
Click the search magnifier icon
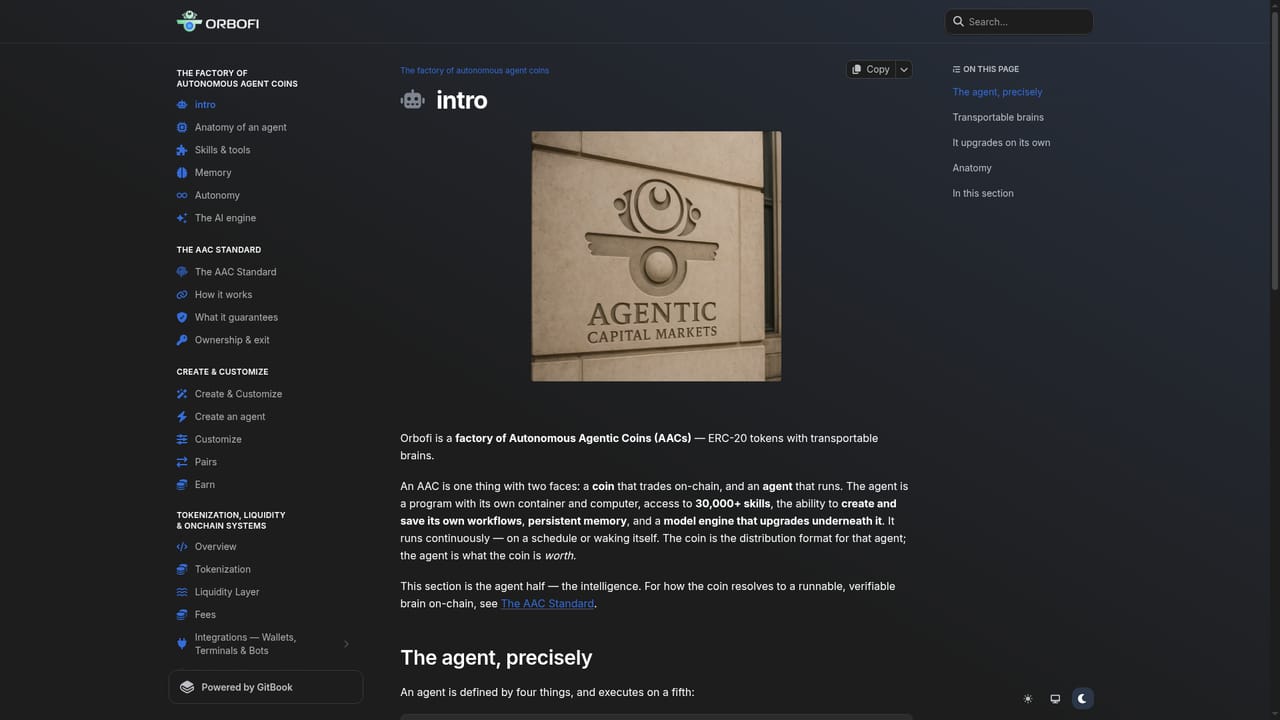959,21
